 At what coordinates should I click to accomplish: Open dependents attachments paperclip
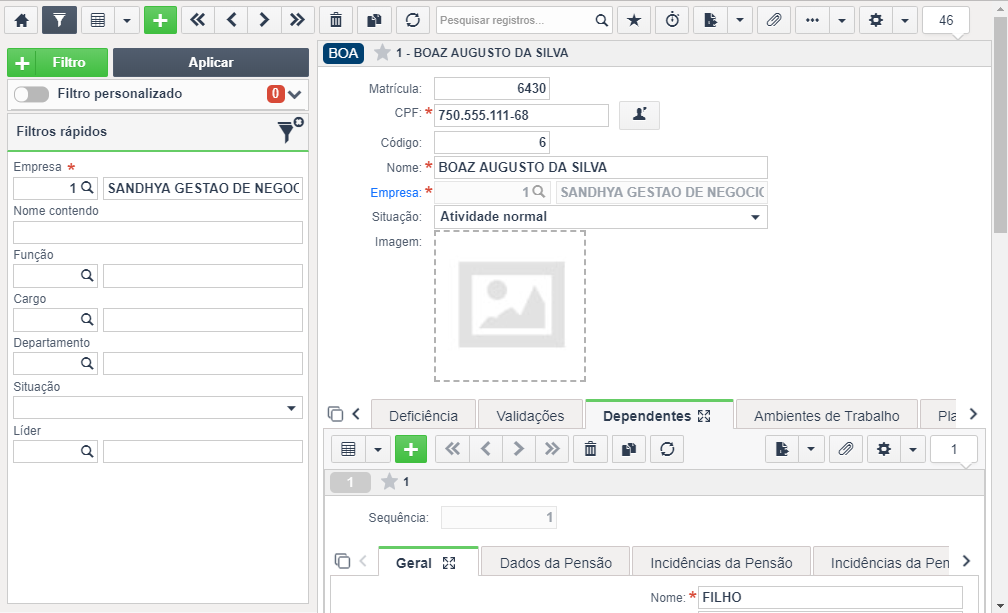[x=846, y=449]
